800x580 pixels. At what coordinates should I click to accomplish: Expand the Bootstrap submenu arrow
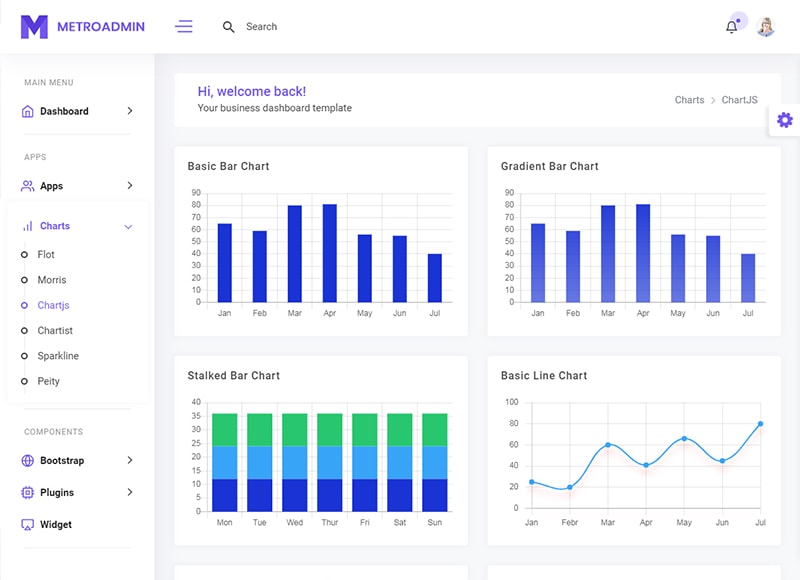click(130, 461)
